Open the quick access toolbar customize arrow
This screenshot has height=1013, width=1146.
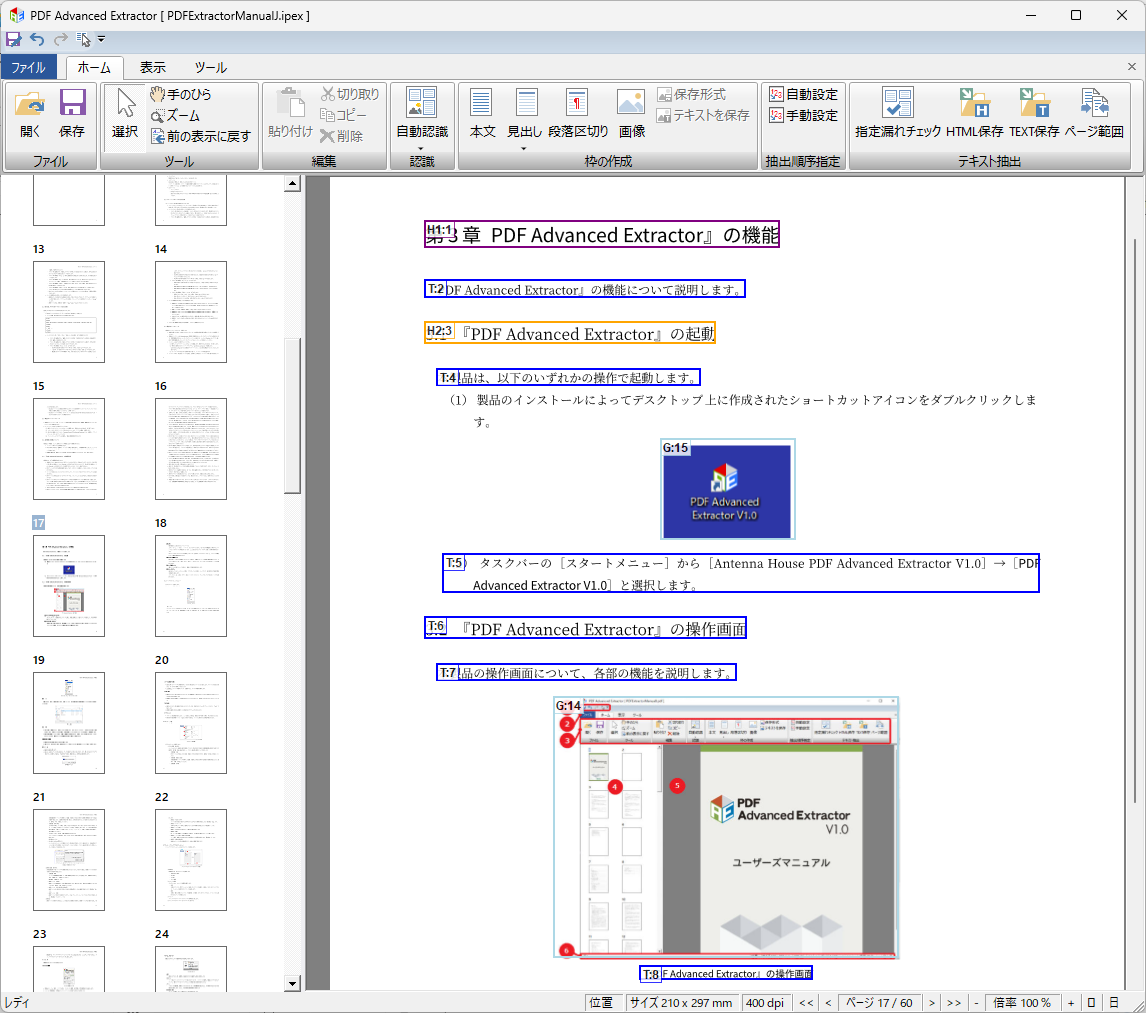(102, 39)
